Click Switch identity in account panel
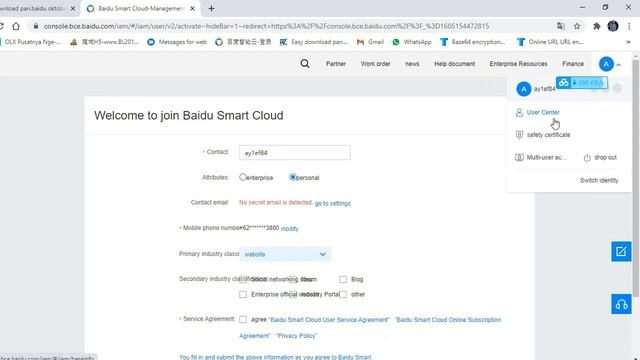This screenshot has height=360, width=640. pyautogui.click(x=599, y=180)
